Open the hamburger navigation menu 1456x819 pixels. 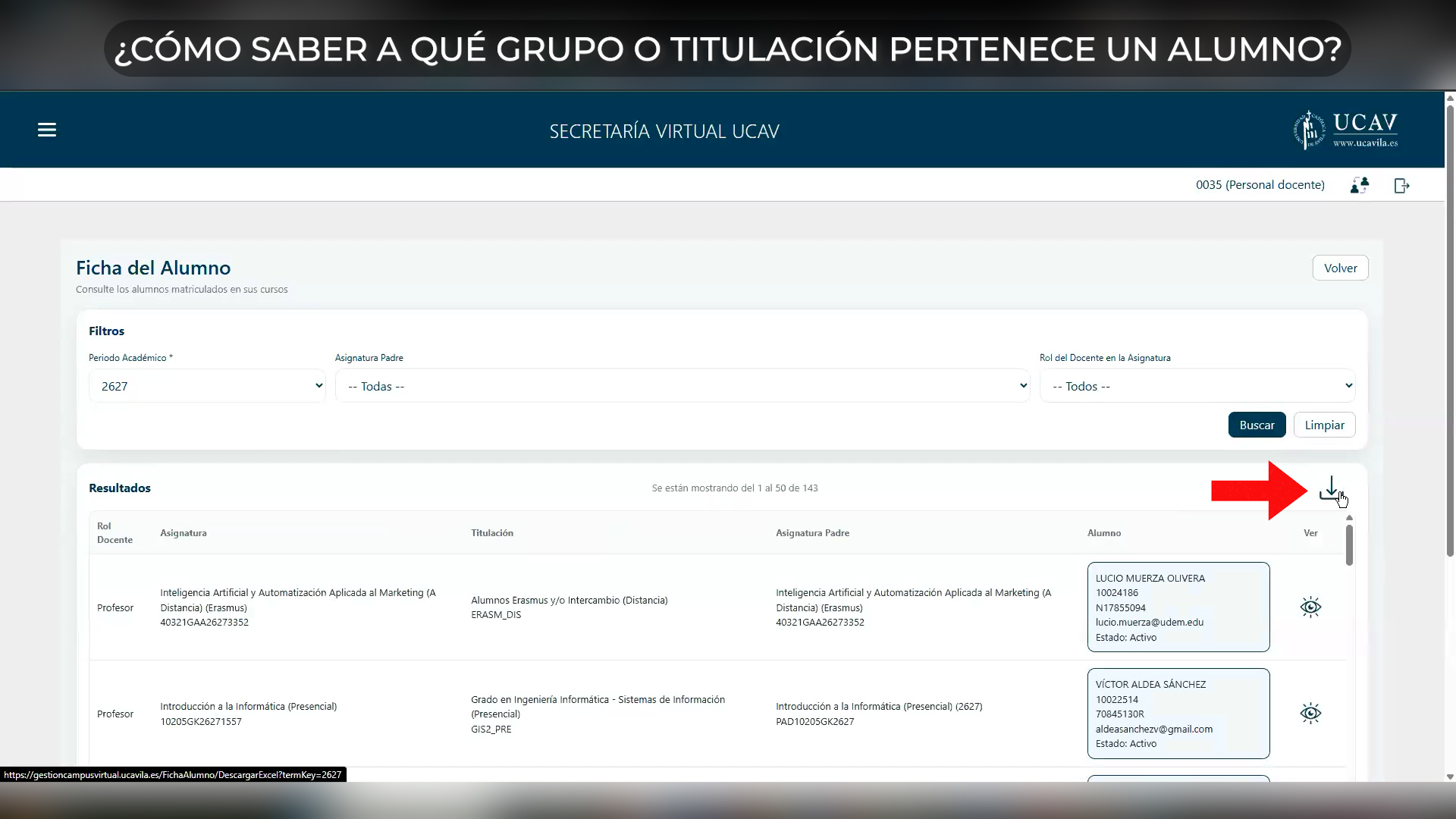point(47,130)
